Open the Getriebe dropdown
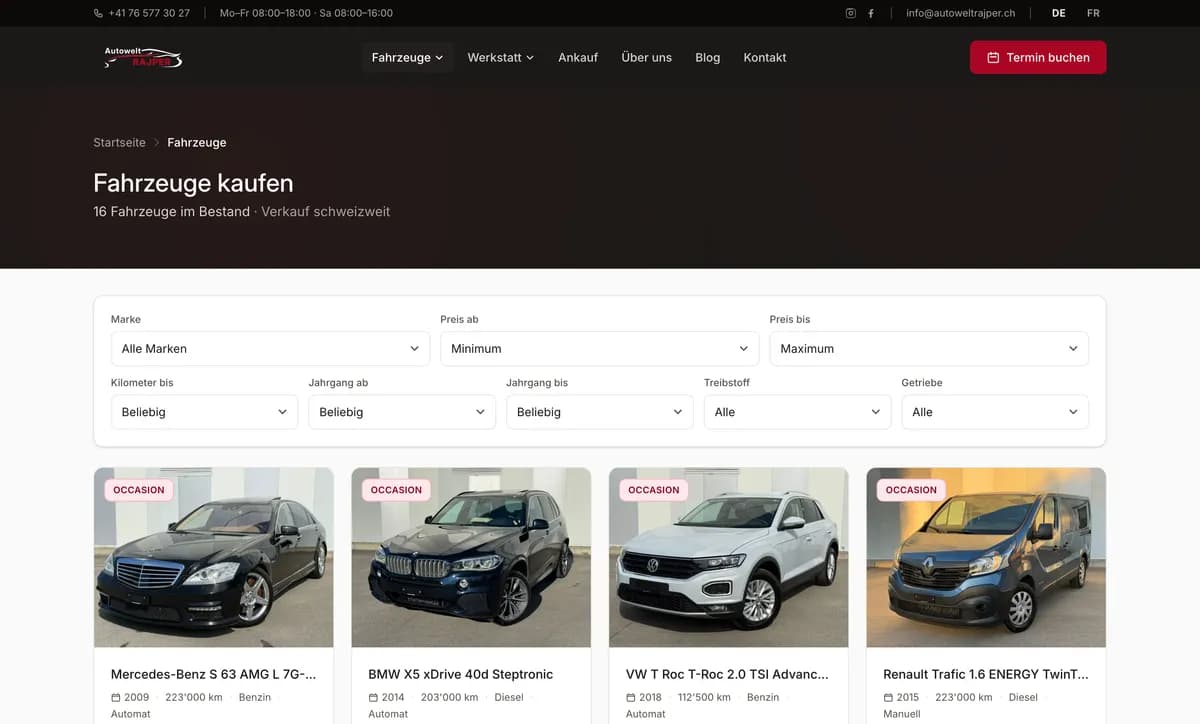The image size is (1200, 724). (995, 412)
